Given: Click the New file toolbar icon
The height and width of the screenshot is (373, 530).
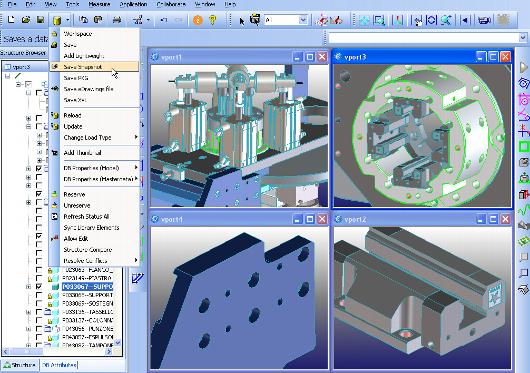Looking at the screenshot, I should (11, 20).
